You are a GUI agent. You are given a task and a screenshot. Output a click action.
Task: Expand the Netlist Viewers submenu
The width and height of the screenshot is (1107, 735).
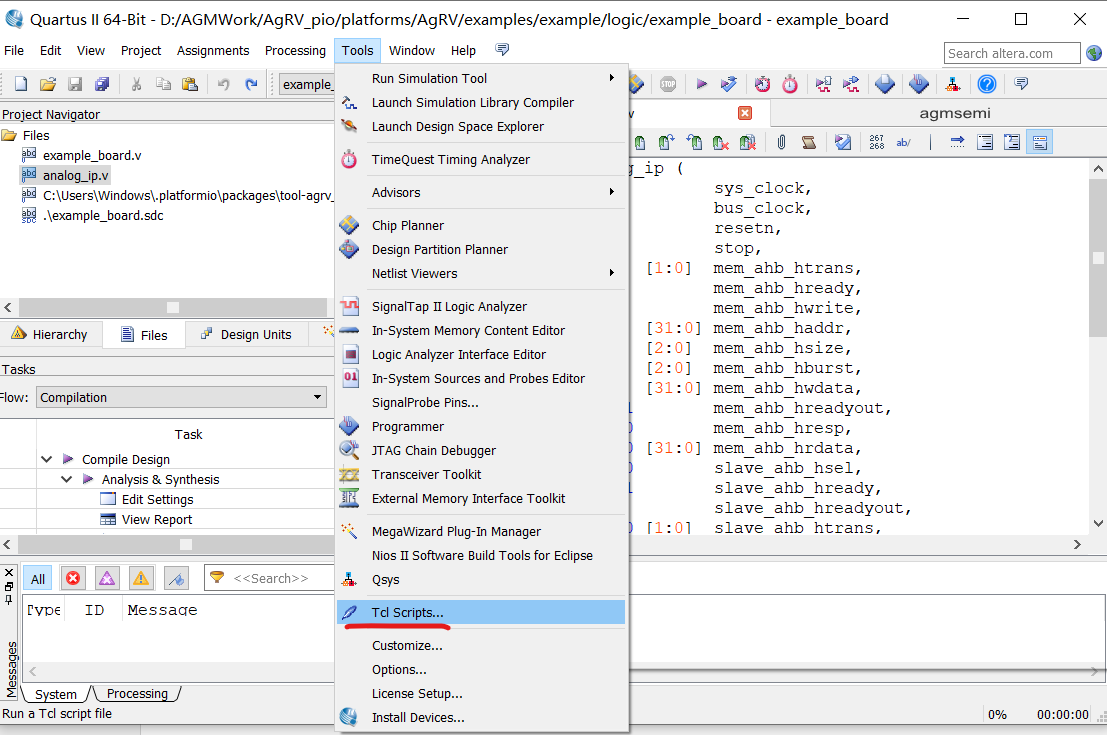click(481, 273)
